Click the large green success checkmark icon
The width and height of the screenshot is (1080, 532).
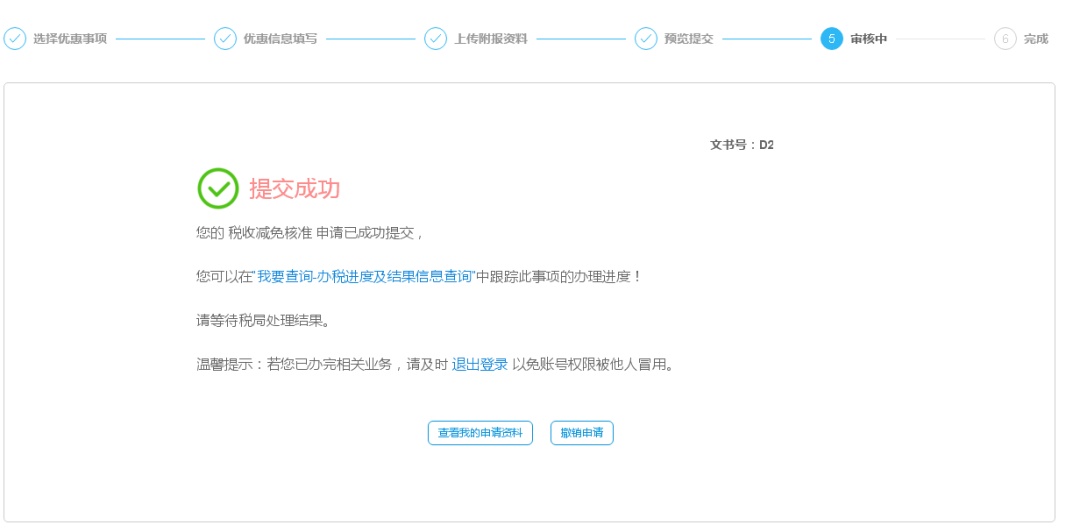[217, 188]
